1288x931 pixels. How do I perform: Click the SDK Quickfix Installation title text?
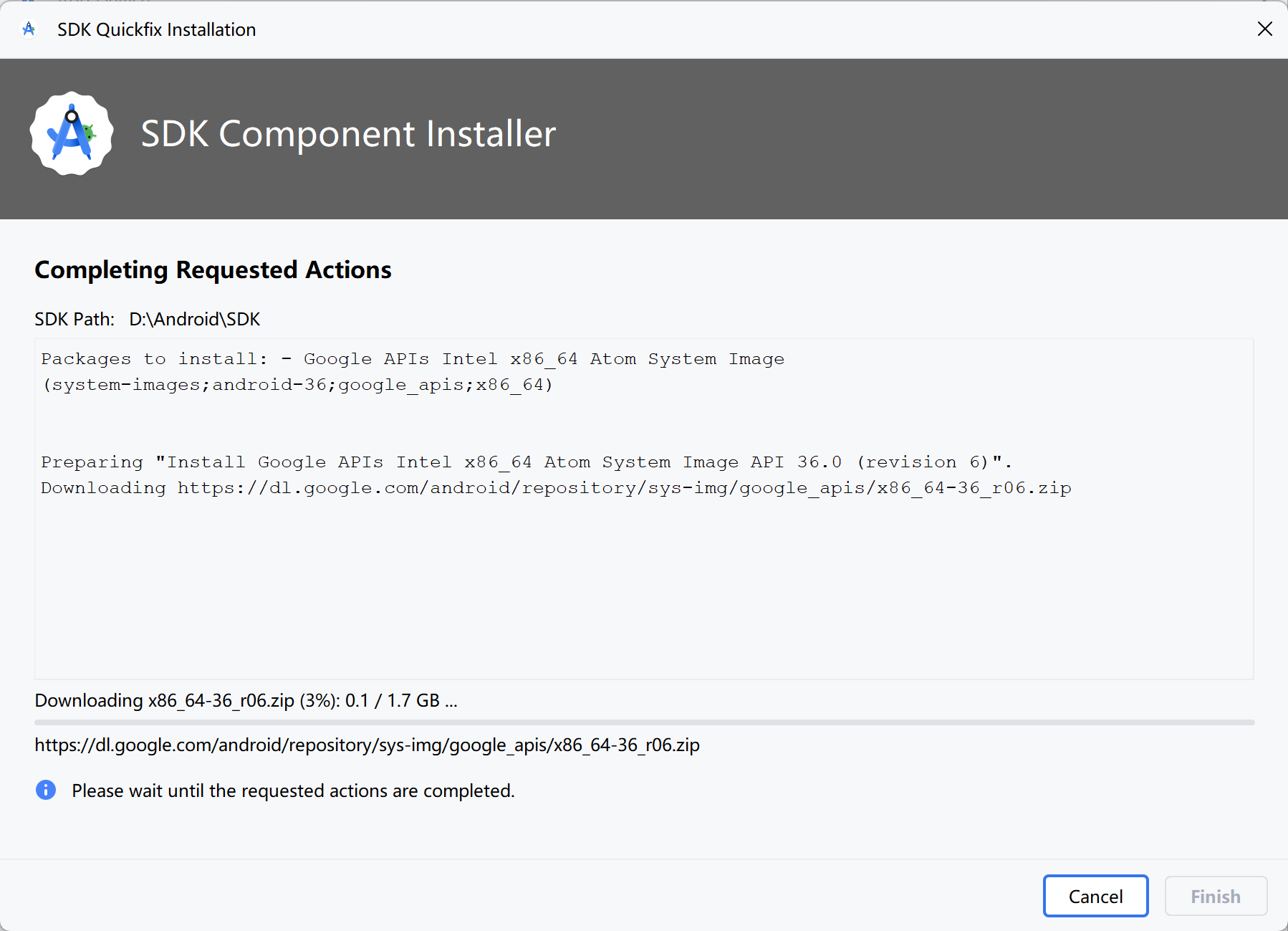click(156, 29)
